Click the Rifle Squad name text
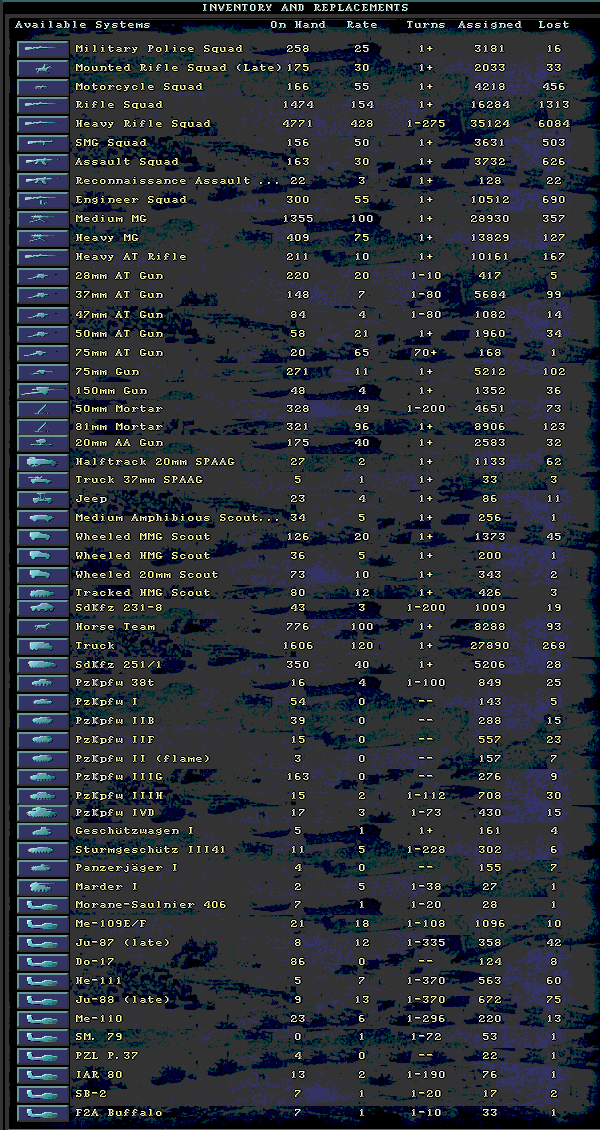600x1130 pixels. coord(119,104)
